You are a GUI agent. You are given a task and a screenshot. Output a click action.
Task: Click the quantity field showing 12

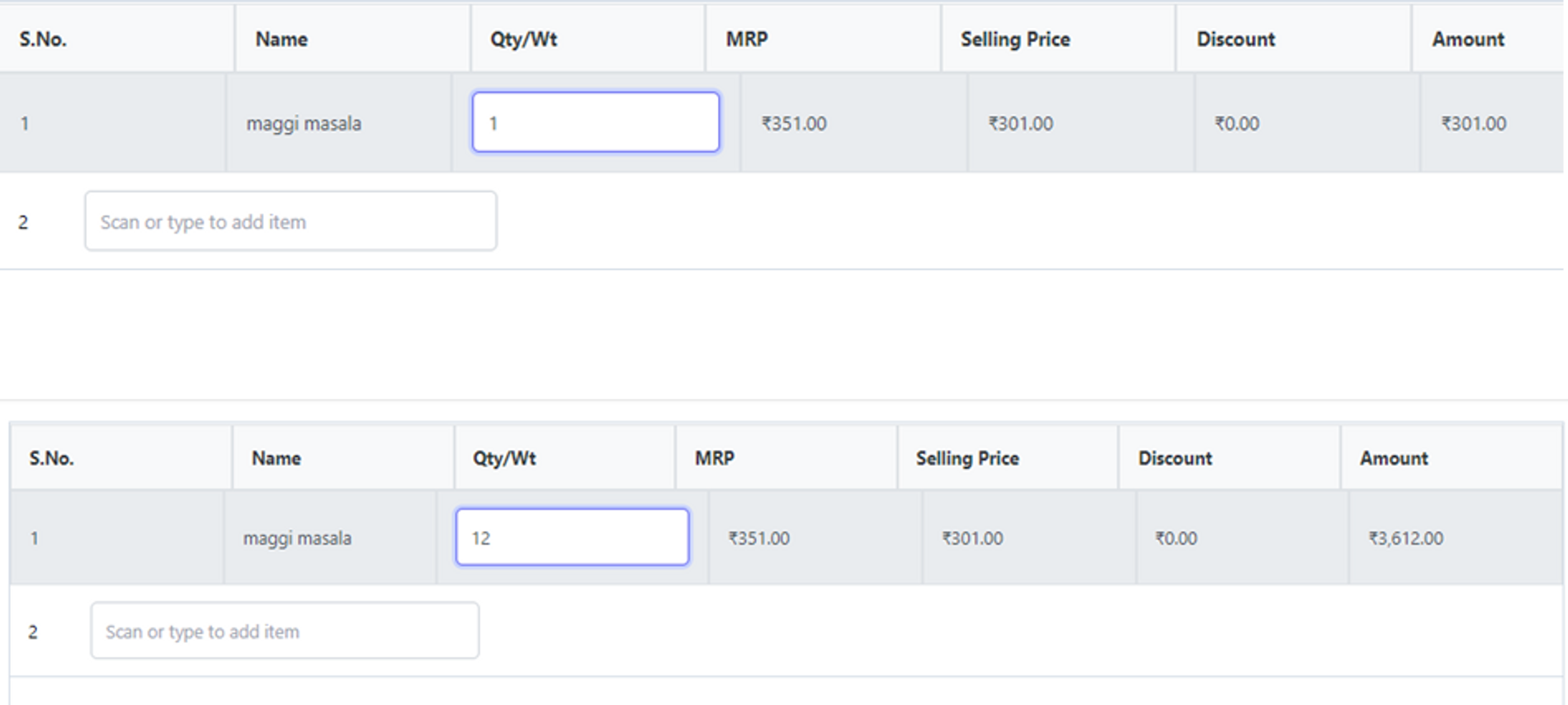[x=572, y=537]
